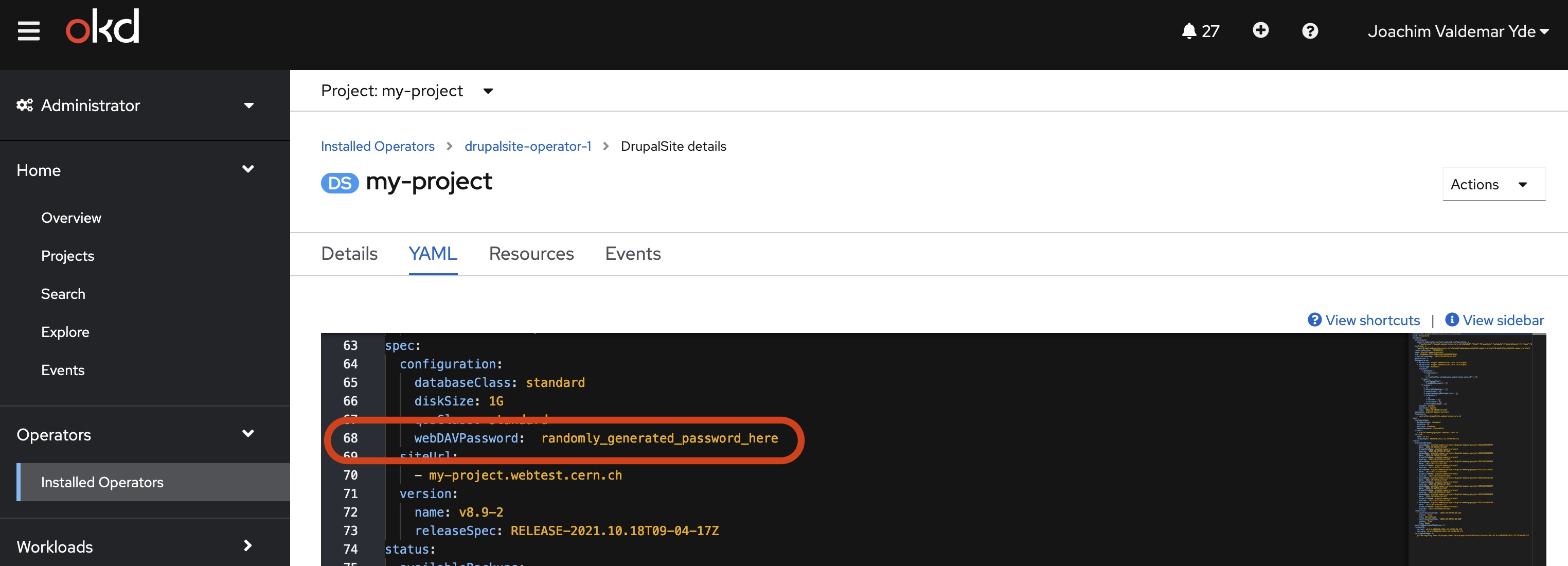Switch to the Details tab
The image size is (1568, 566).
(349, 253)
